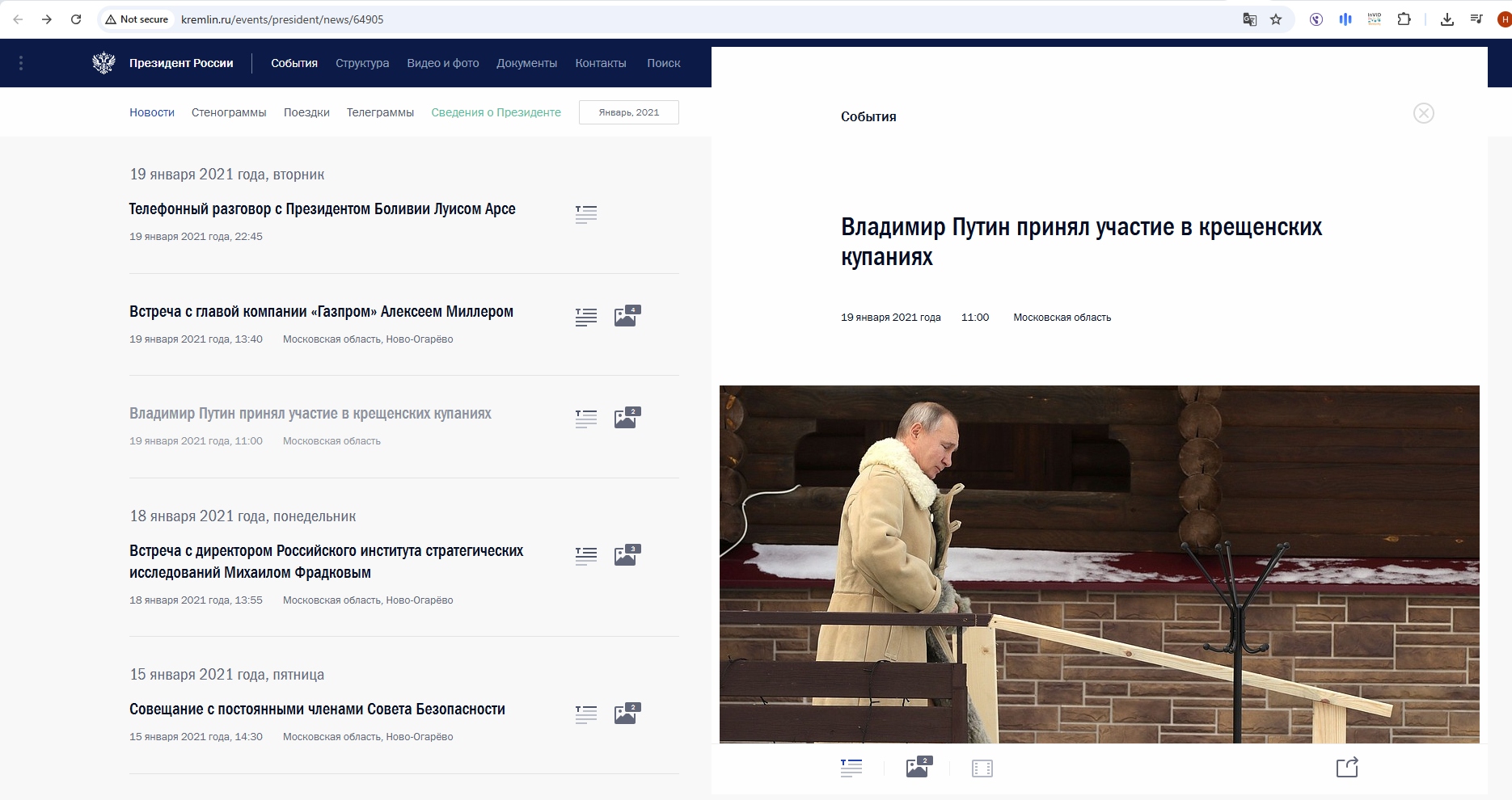
Task: Click the browser address bar URL
Action: click(x=282, y=19)
